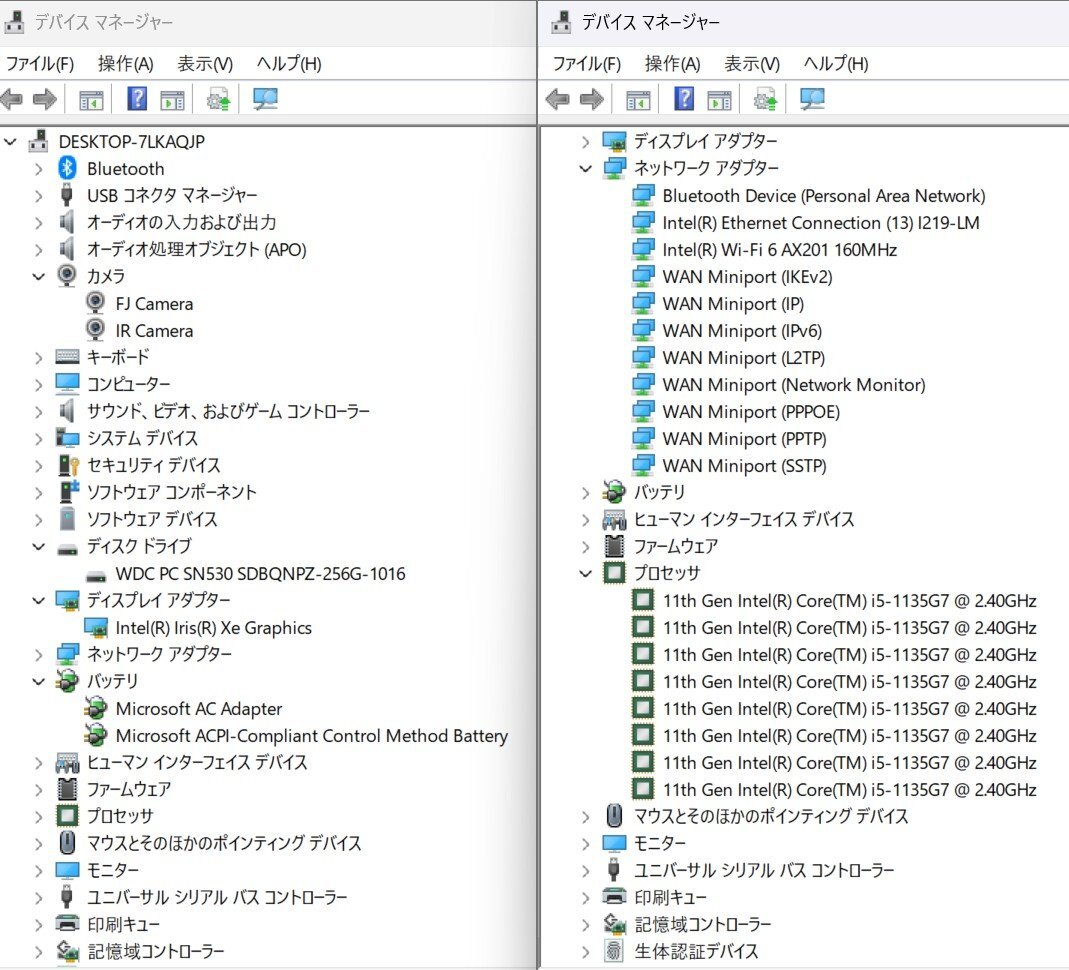1069x970 pixels.
Task: Click the forward arrow in the left window toolbar
Action: click(44, 99)
